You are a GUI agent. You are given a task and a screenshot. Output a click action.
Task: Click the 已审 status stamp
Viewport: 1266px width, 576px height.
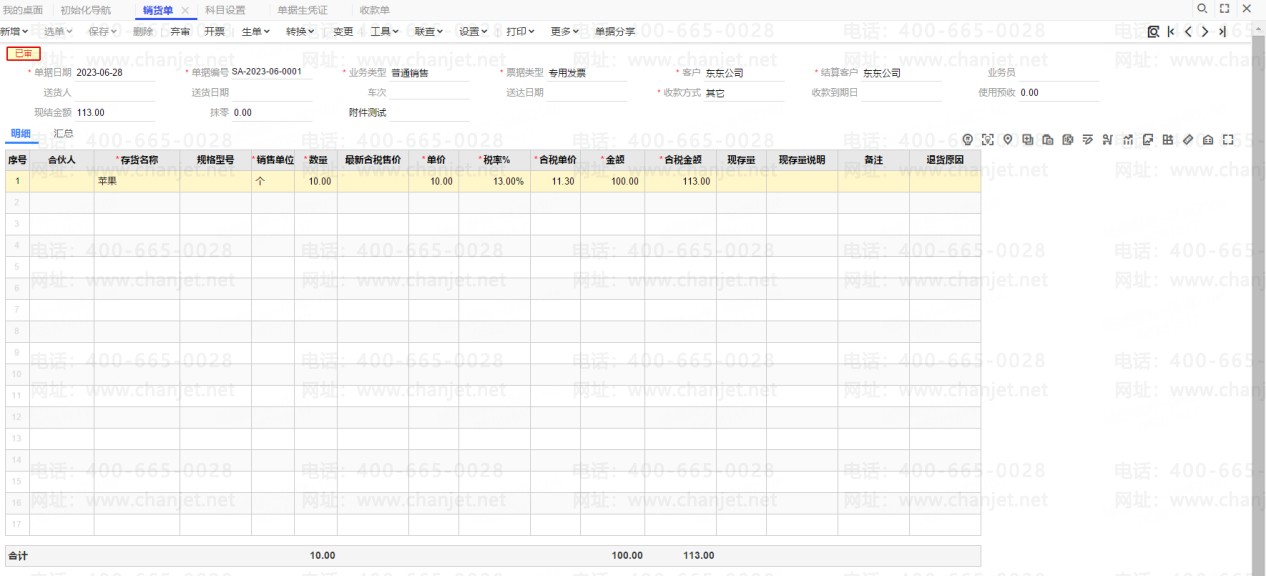[23, 53]
